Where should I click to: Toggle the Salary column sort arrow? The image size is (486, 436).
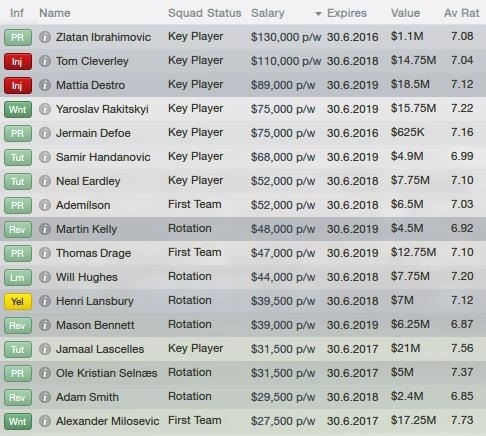pyautogui.click(x=318, y=14)
